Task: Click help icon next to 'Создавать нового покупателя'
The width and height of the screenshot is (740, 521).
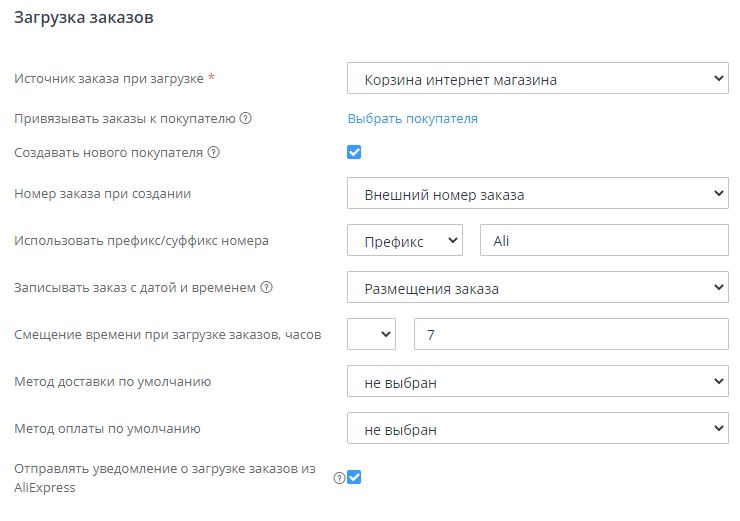Action: pyautogui.click(x=213, y=153)
